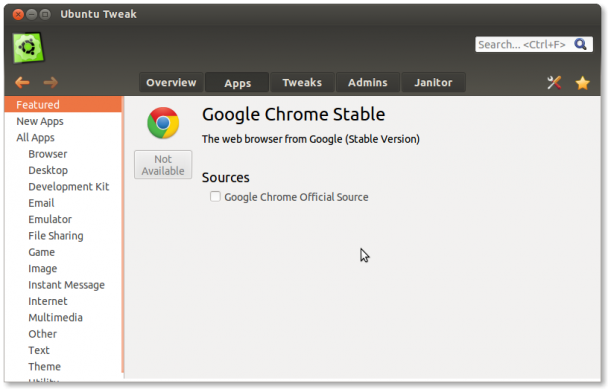The image size is (608, 389).
Task: Click the forward arrow navigation icon
Action: pyautogui.click(x=50, y=82)
